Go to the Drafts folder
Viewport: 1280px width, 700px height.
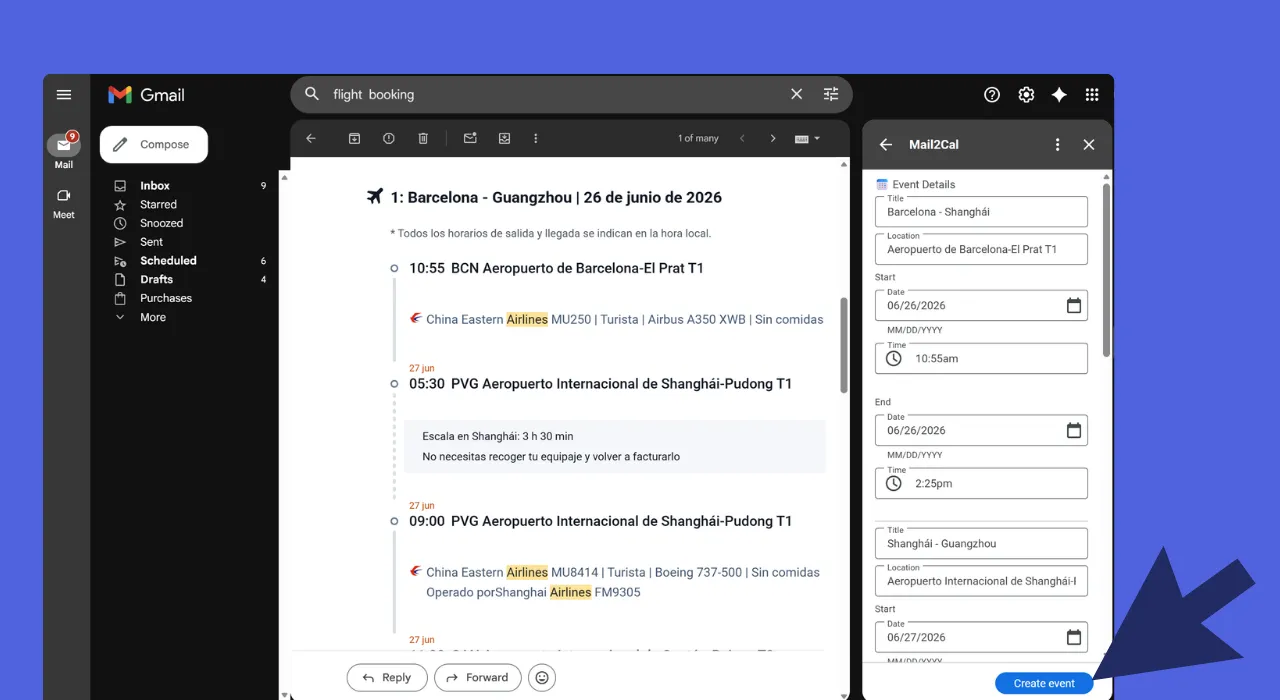coord(156,279)
